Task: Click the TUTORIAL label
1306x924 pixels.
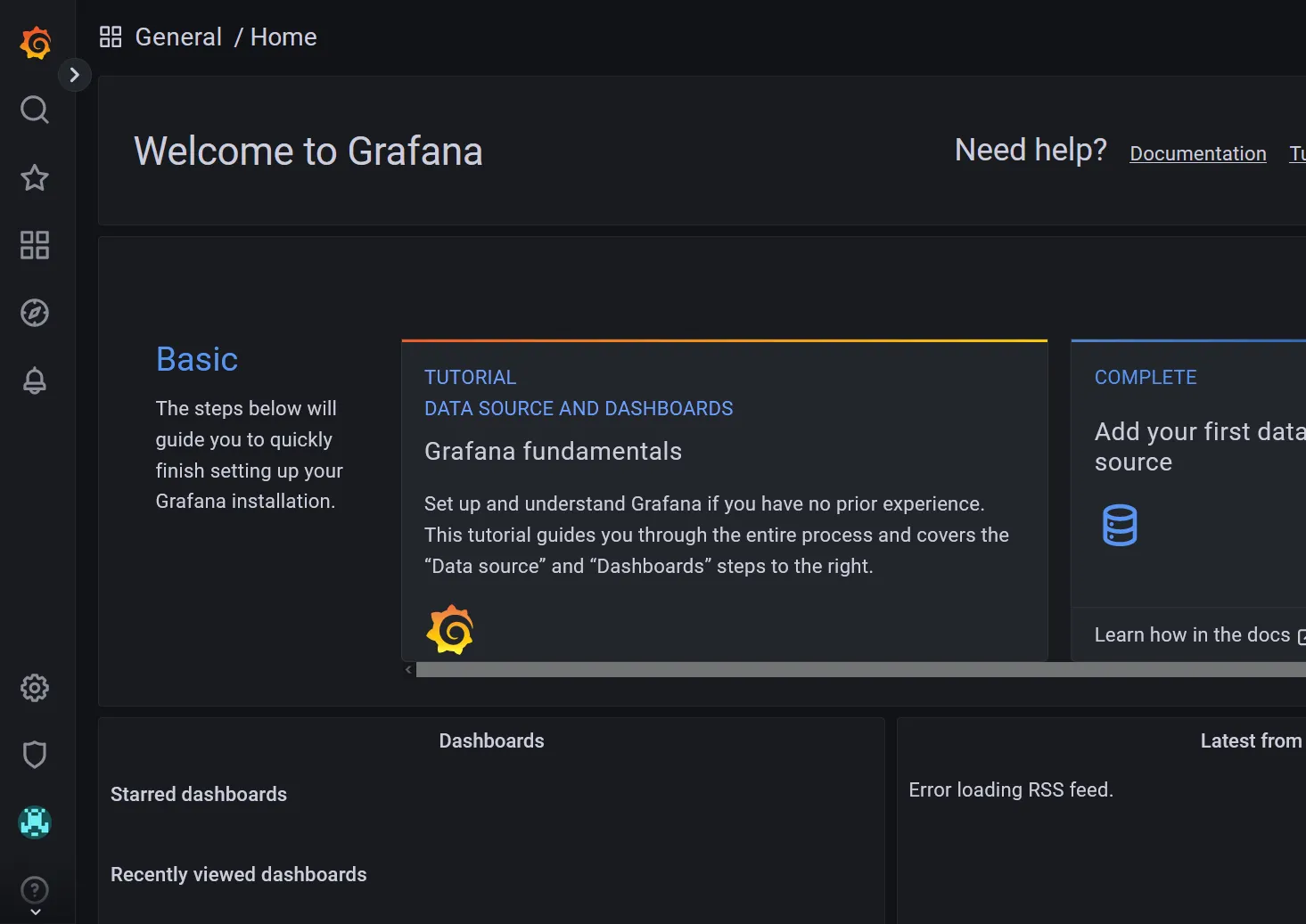Action: pyautogui.click(x=471, y=377)
